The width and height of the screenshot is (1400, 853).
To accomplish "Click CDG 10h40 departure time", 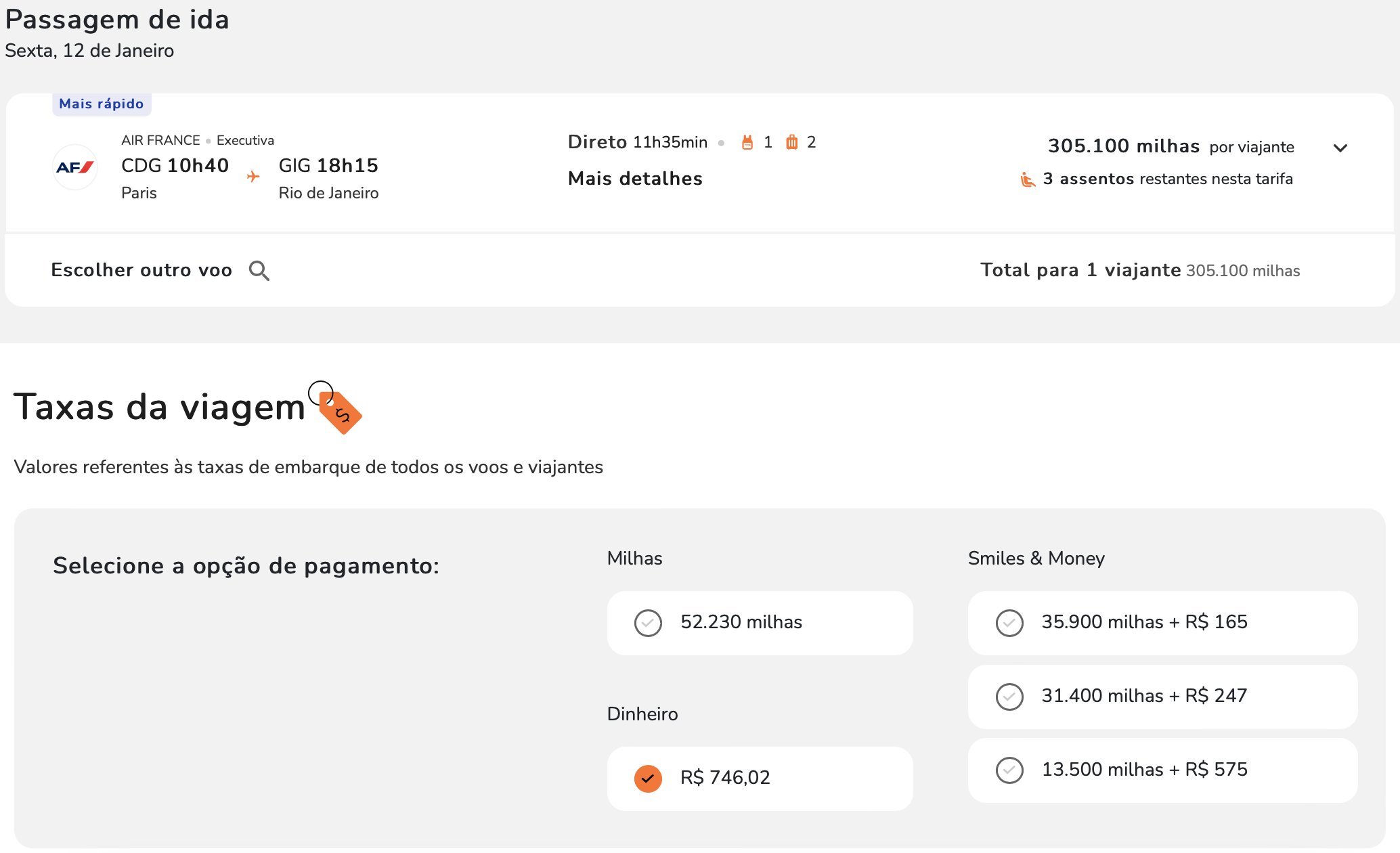I will pos(175,166).
